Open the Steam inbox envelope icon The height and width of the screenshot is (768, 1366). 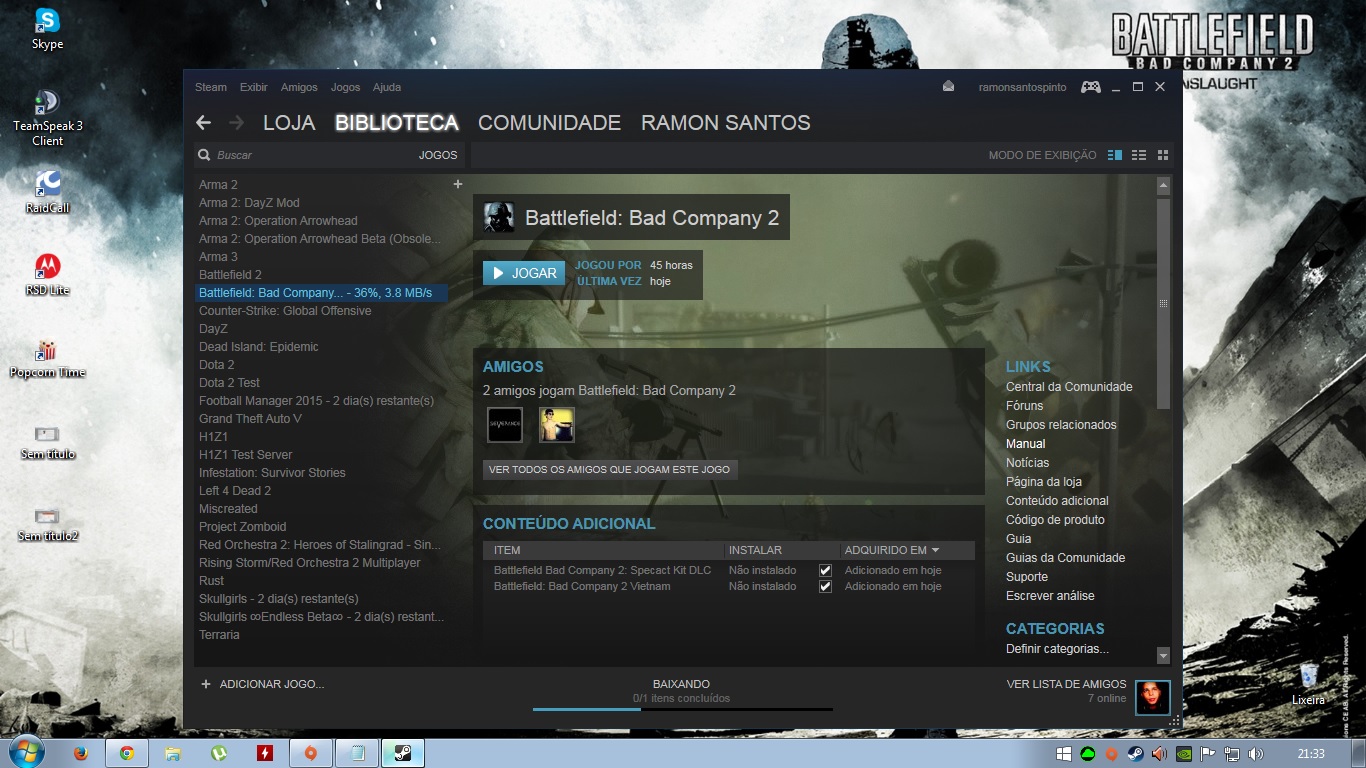point(948,87)
